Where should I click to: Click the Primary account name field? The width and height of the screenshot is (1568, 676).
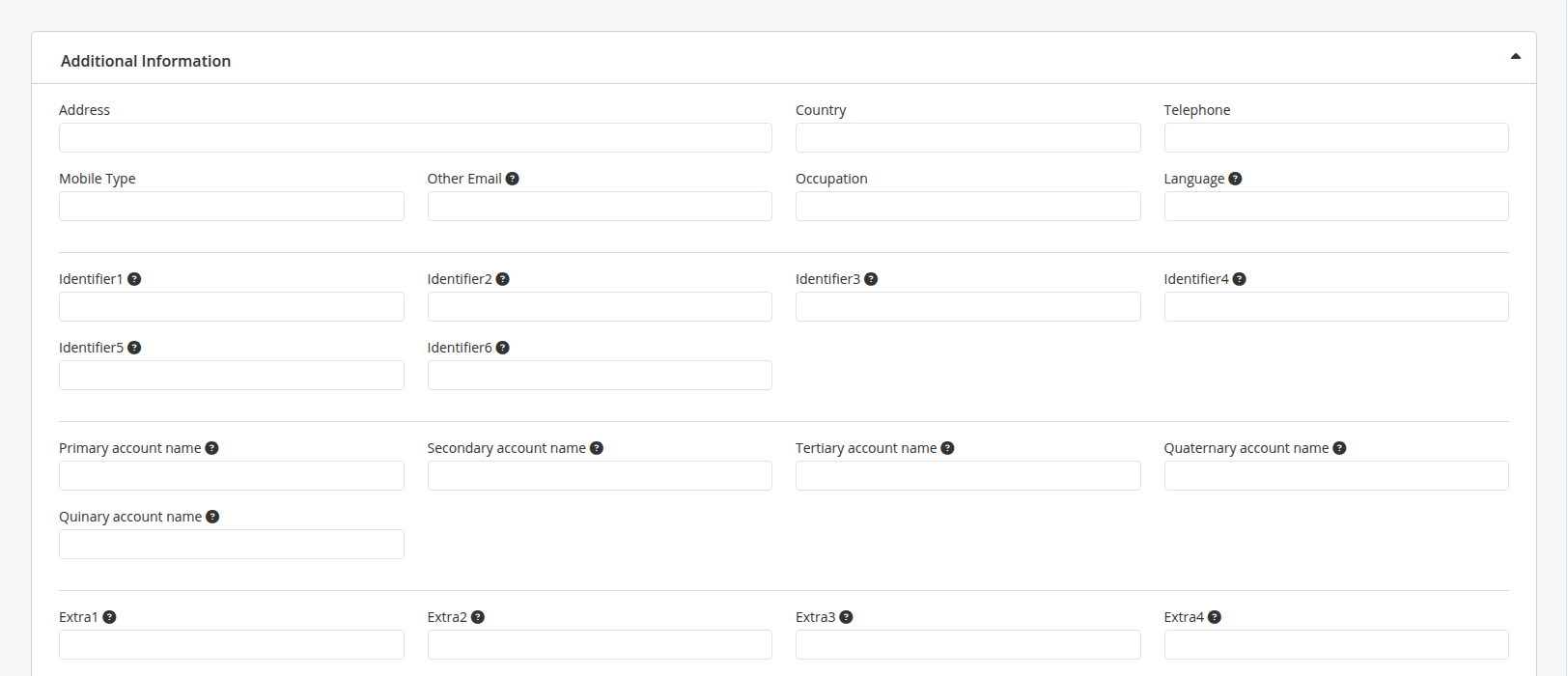pos(232,476)
